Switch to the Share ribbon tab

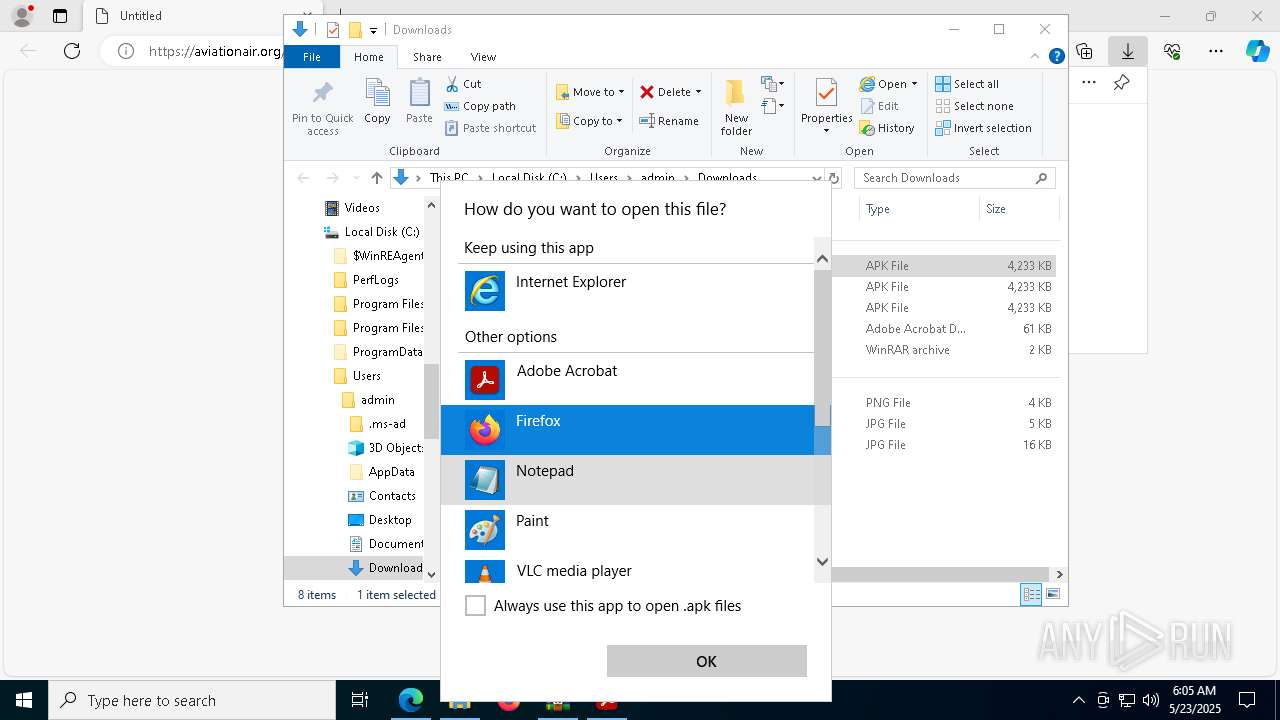click(427, 57)
